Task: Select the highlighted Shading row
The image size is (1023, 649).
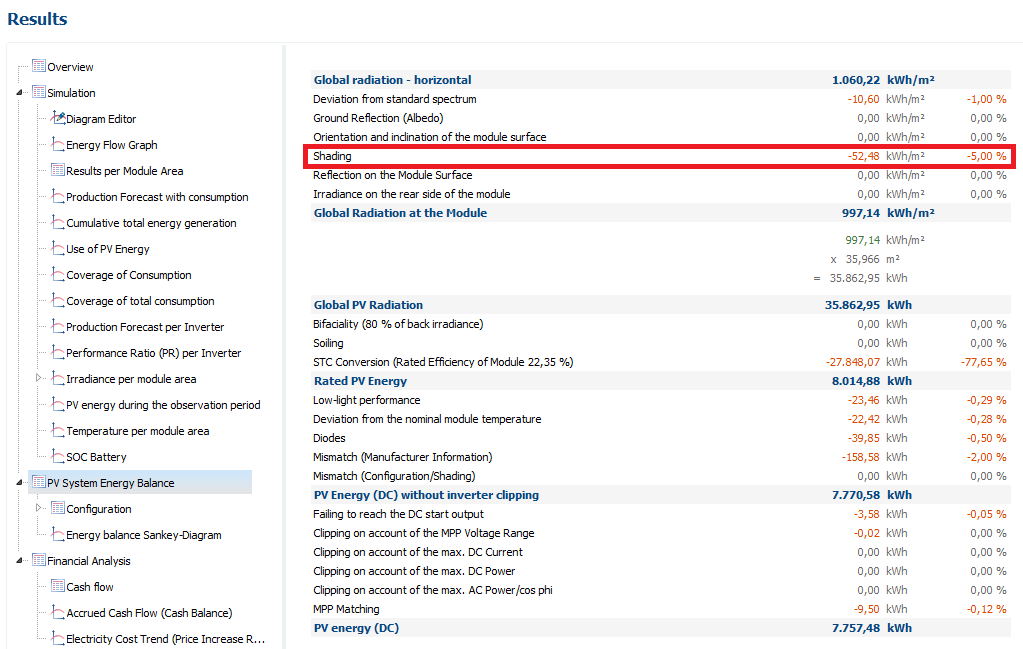Action: (x=660, y=156)
